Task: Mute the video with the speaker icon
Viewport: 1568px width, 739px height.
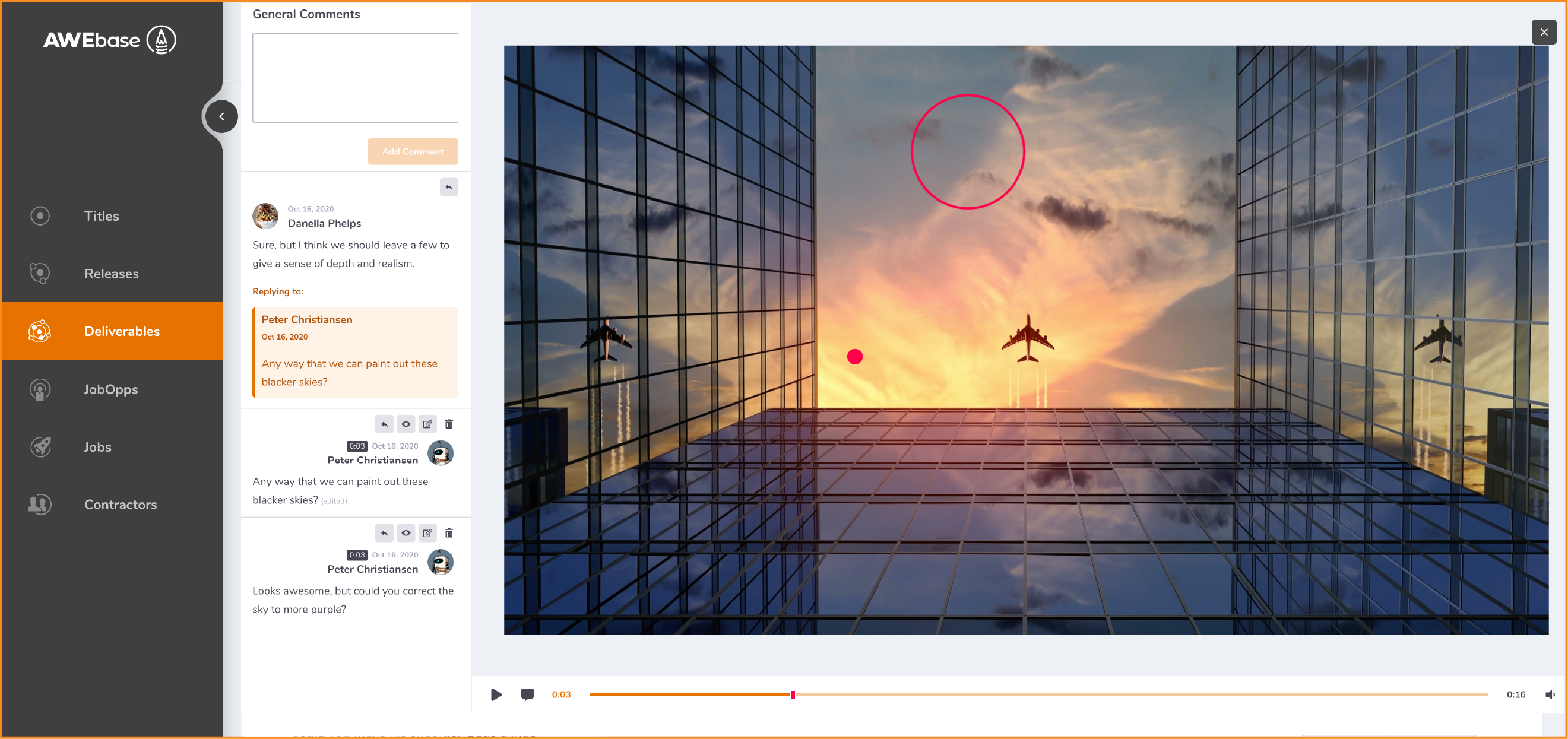Action: pos(1550,694)
